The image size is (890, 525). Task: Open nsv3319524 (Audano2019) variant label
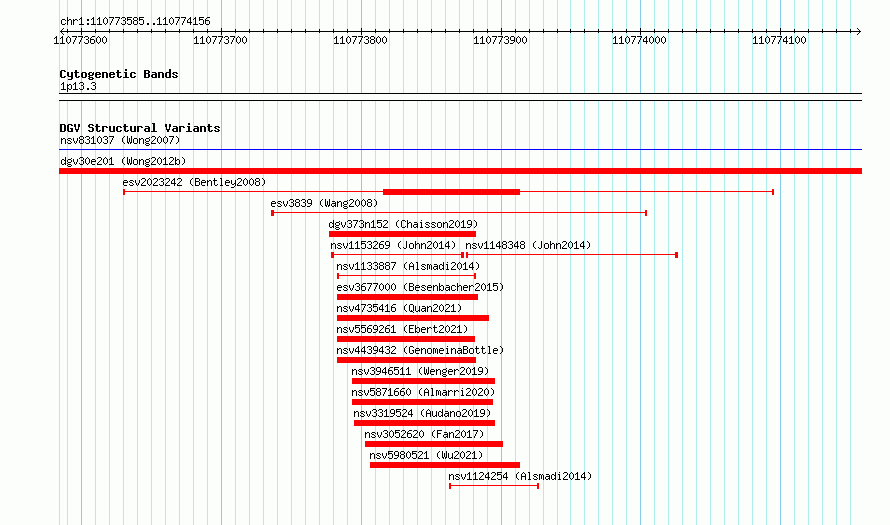(x=422, y=413)
